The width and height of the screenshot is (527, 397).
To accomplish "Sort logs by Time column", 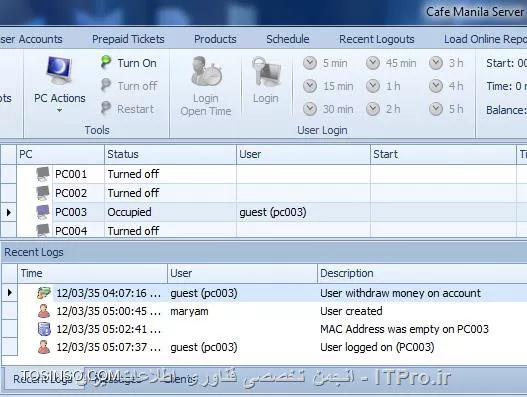I will [92, 273].
